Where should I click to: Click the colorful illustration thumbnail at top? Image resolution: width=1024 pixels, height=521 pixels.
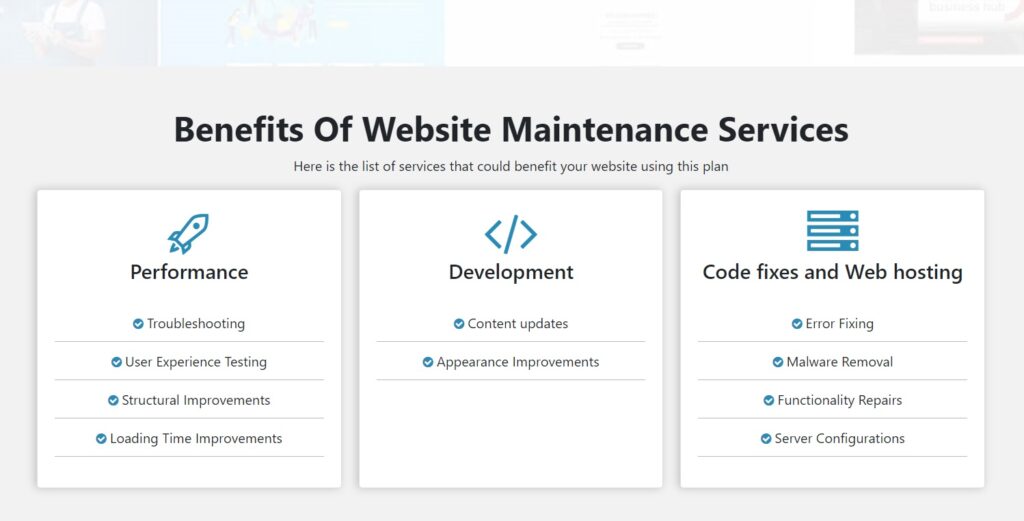pos(300,30)
